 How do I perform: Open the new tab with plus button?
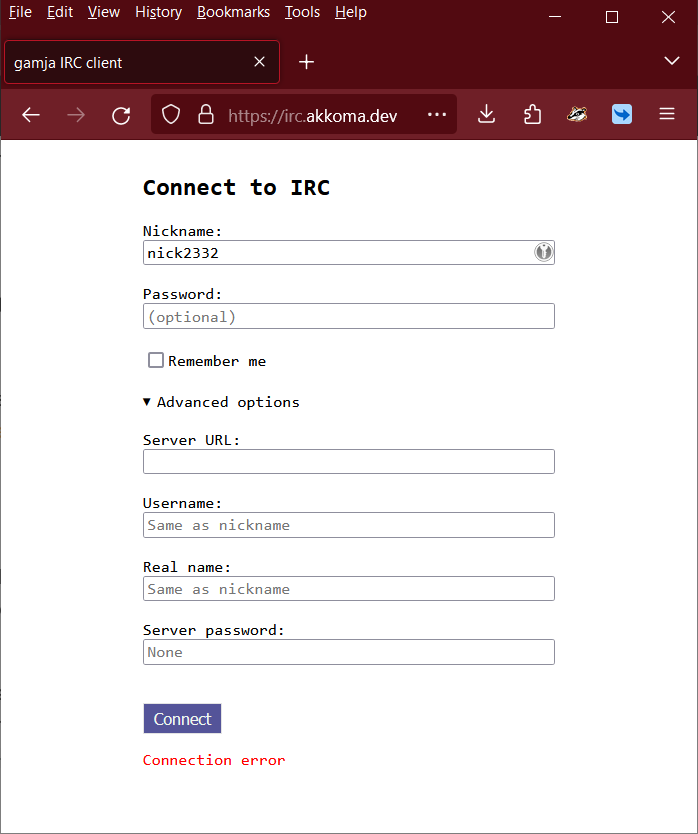pyautogui.click(x=306, y=62)
